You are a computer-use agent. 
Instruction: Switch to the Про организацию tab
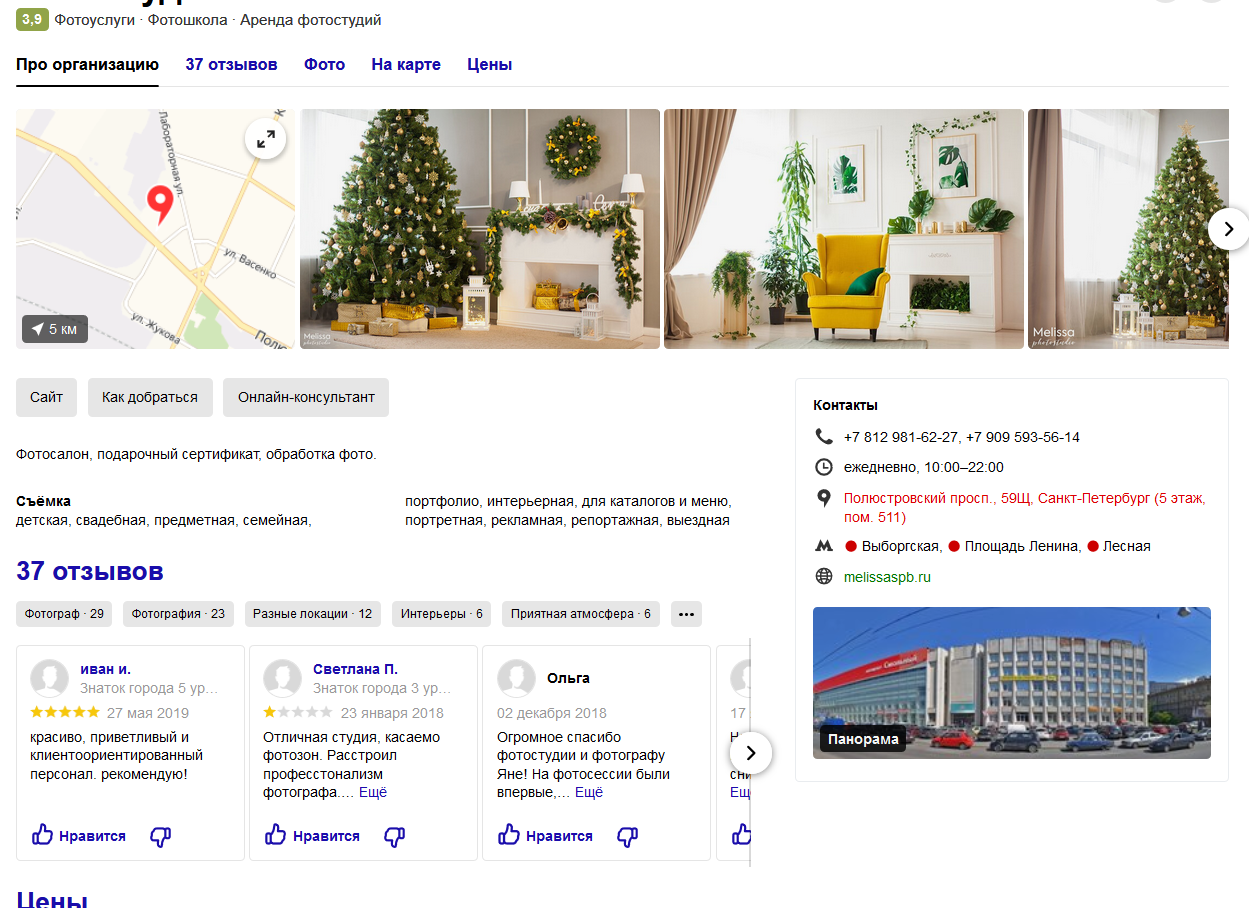(x=87, y=65)
